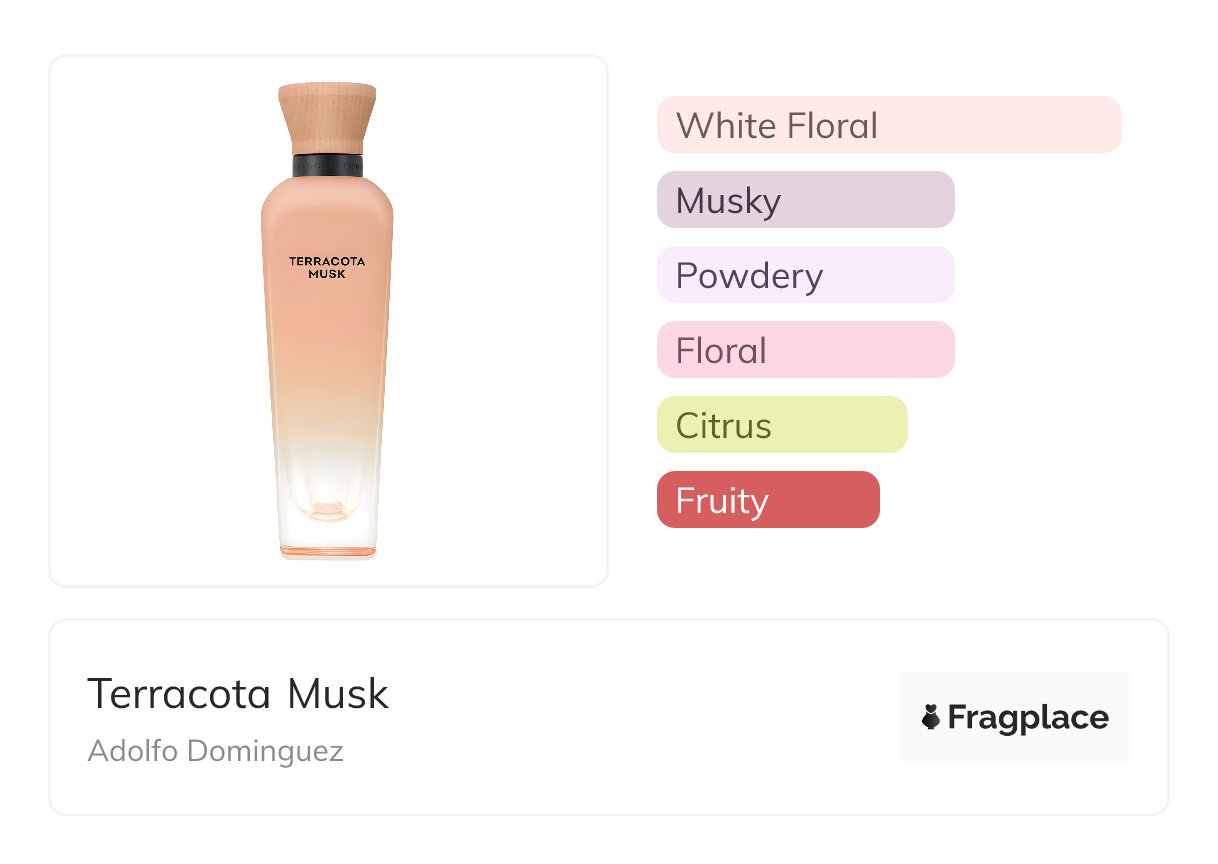Click the word MUSK printed on the bottle

tap(327, 273)
